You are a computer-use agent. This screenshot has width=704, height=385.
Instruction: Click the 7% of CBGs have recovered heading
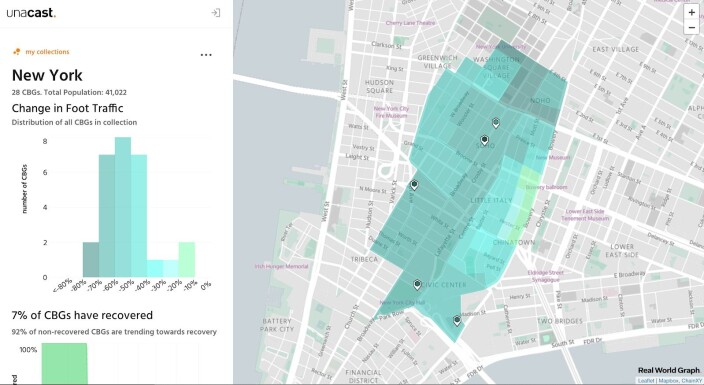click(82, 315)
